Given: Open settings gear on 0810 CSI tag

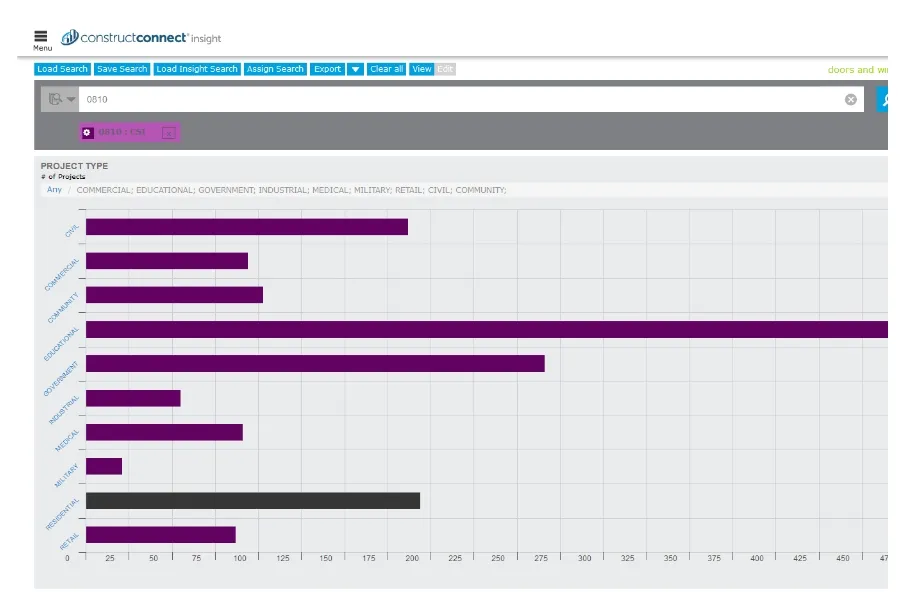Looking at the screenshot, I should tap(87, 132).
